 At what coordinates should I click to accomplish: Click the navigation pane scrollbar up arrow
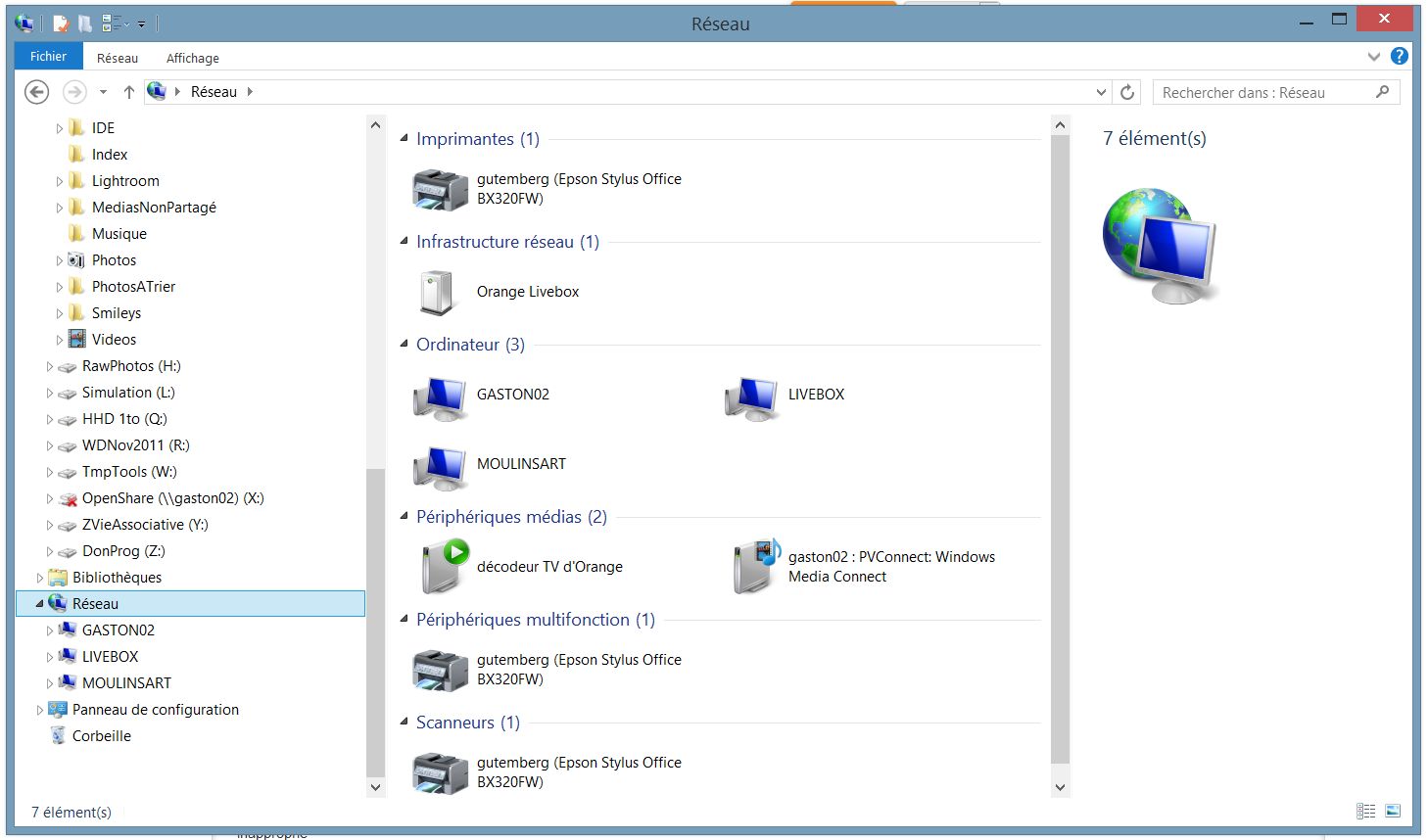click(x=375, y=125)
